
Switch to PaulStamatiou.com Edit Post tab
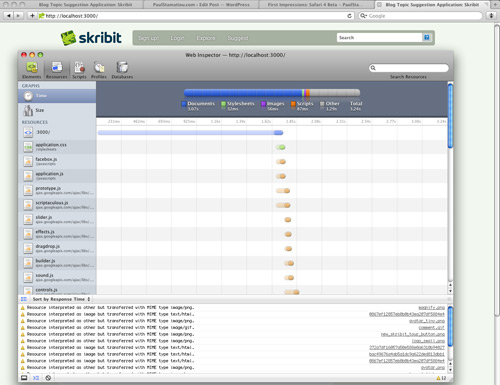pos(201,5)
